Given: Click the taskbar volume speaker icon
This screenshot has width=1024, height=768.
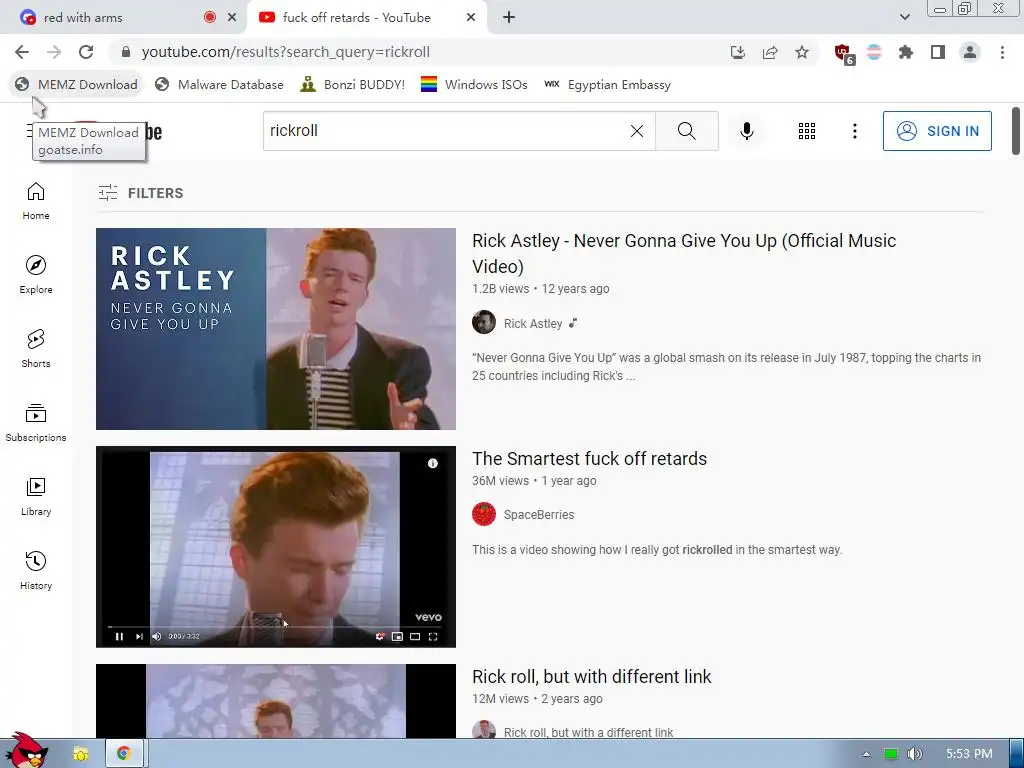Looking at the screenshot, I should pyautogui.click(x=915, y=754).
